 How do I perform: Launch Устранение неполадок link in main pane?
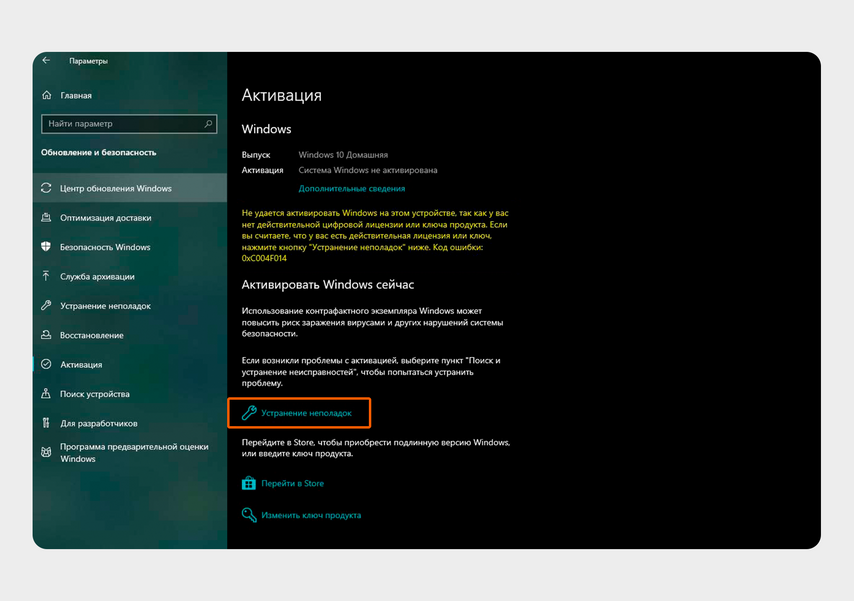point(307,413)
